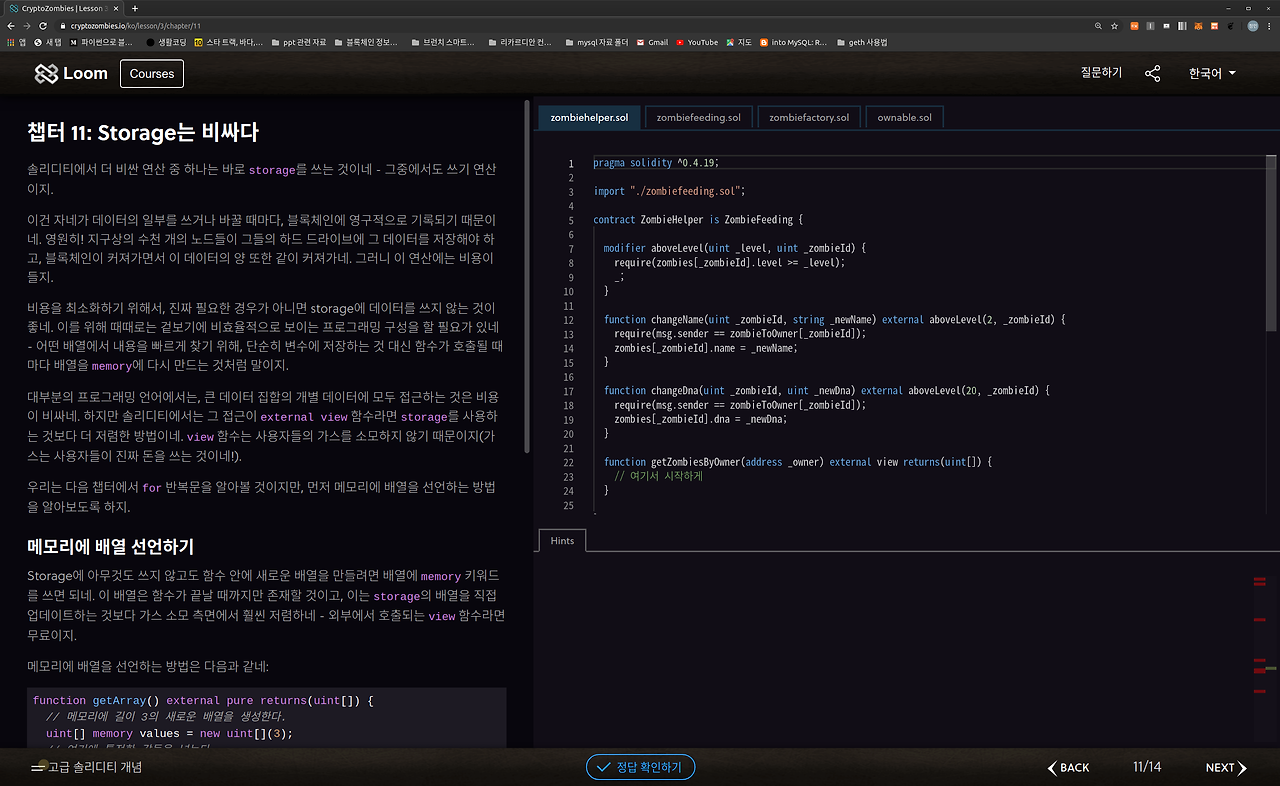The image size is (1280, 786).
Task: Click the 'function getArray()' example code line
Action: pos(203,700)
